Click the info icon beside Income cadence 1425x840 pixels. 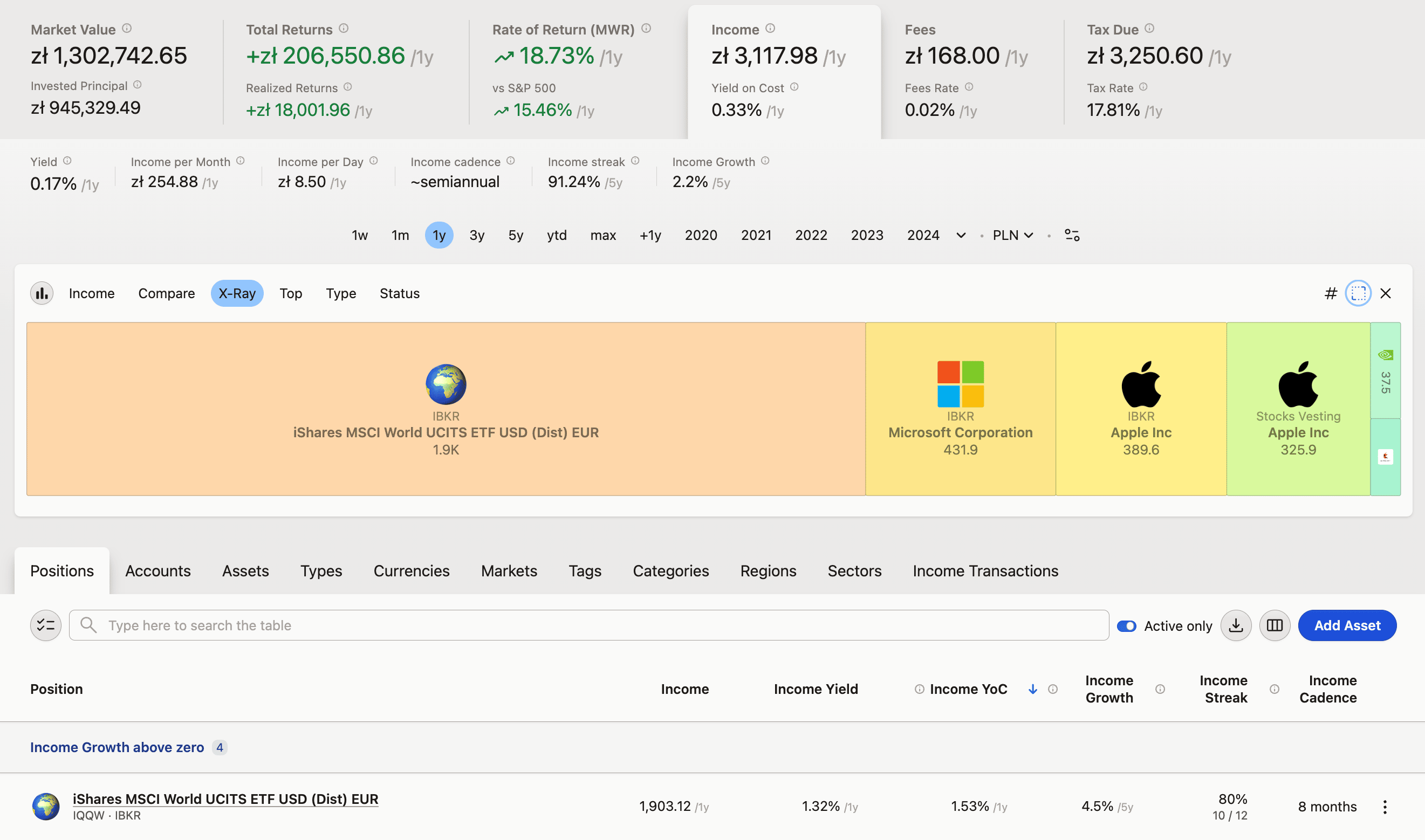click(510, 161)
